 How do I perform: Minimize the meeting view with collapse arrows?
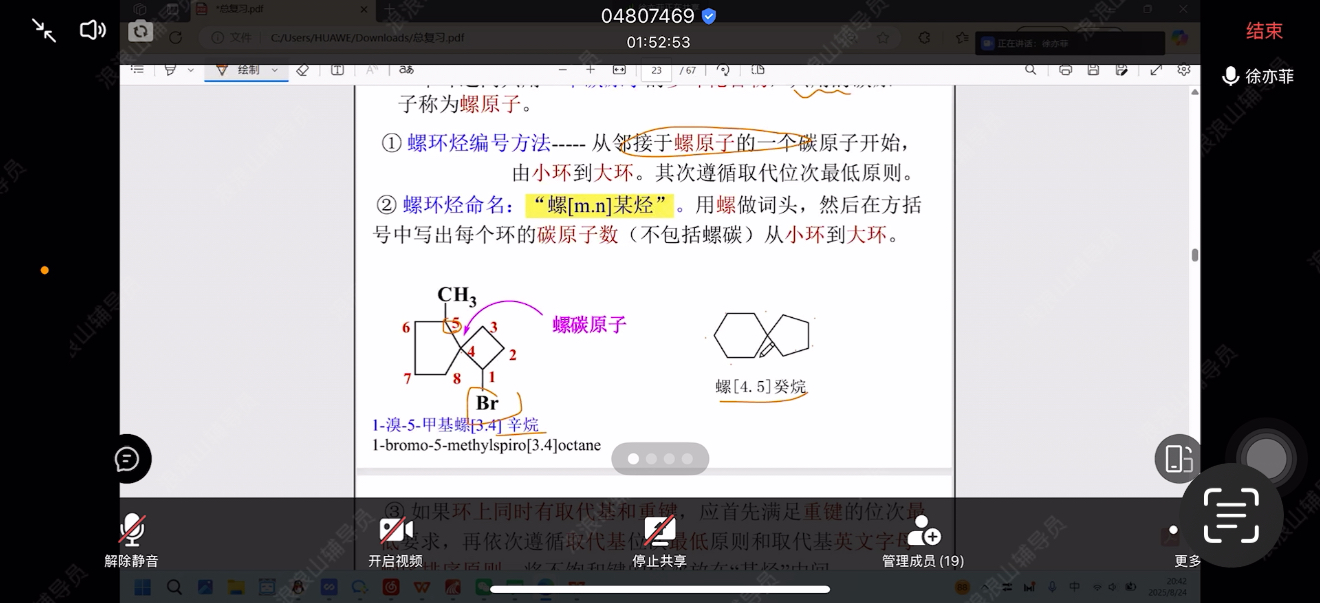pos(44,30)
